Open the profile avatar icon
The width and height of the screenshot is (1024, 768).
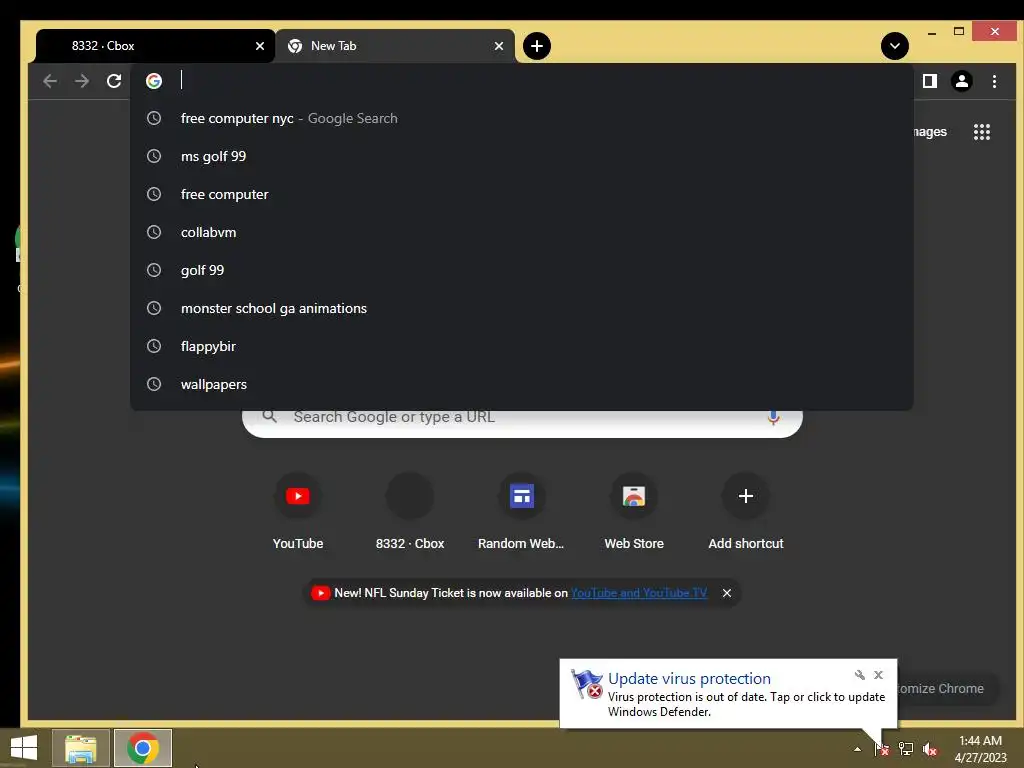(961, 81)
